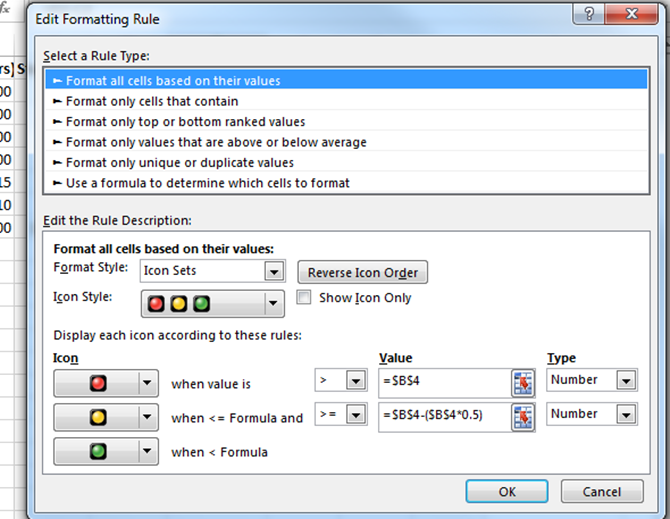Click range selector icon beside second formula value
670x519 pixels.
click(521, 416)
